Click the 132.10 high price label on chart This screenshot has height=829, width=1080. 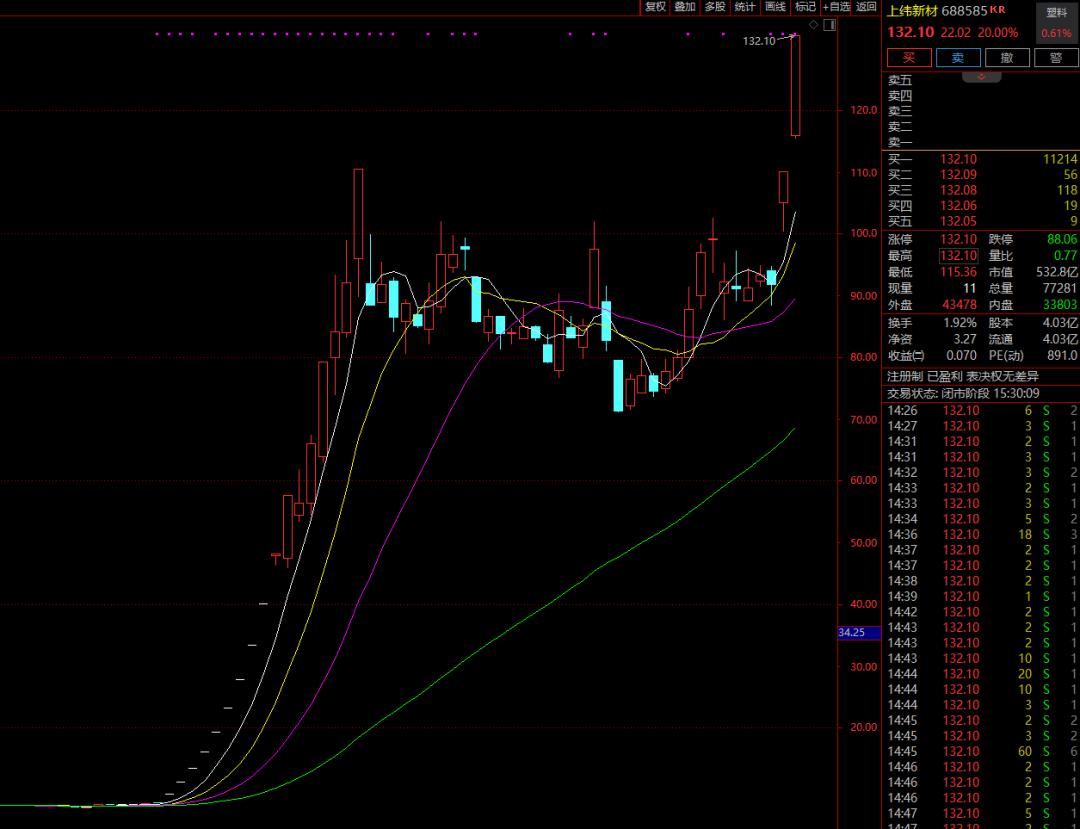[x=759, y=41]
